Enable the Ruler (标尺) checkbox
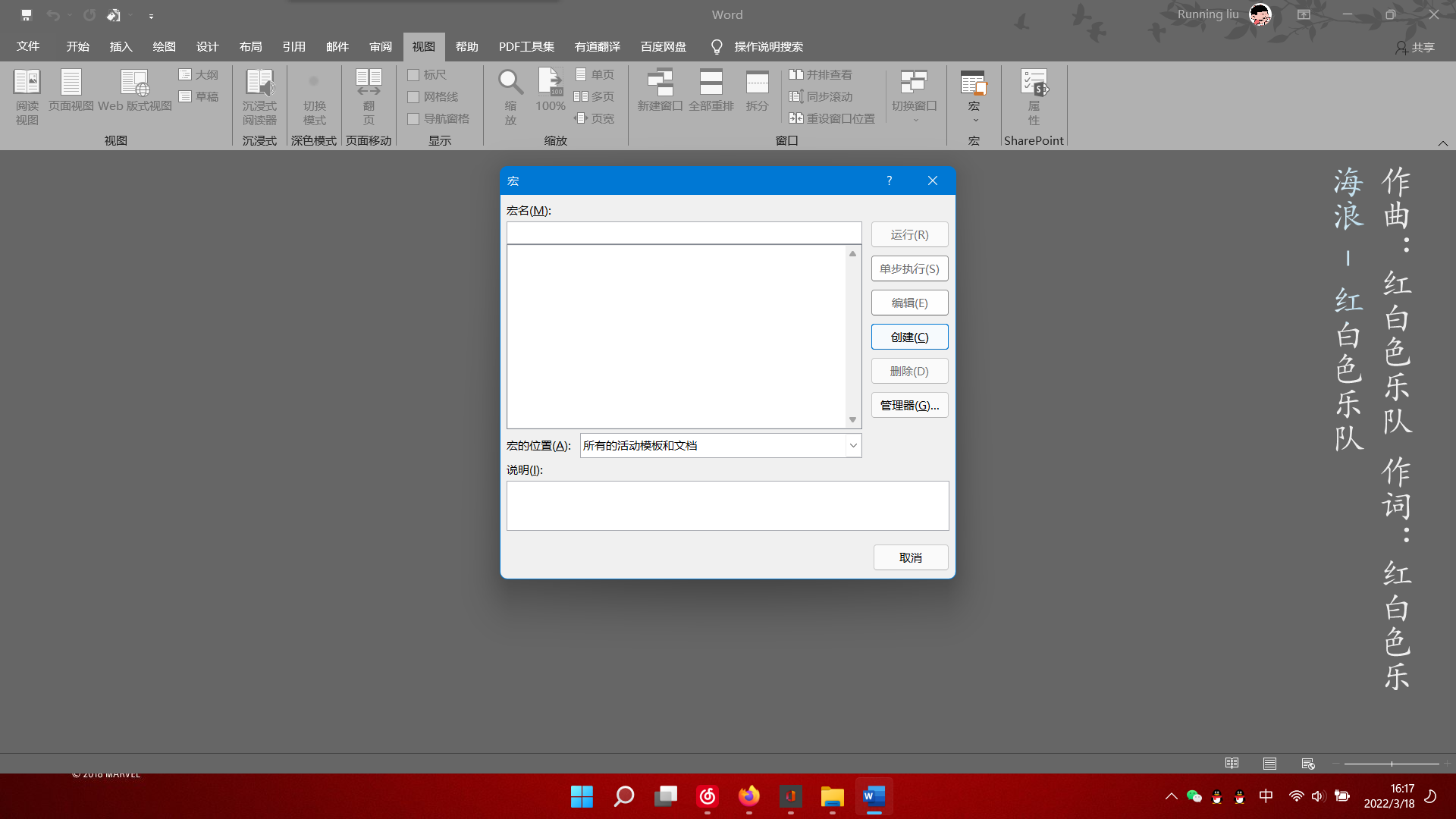 click(413, 75)
